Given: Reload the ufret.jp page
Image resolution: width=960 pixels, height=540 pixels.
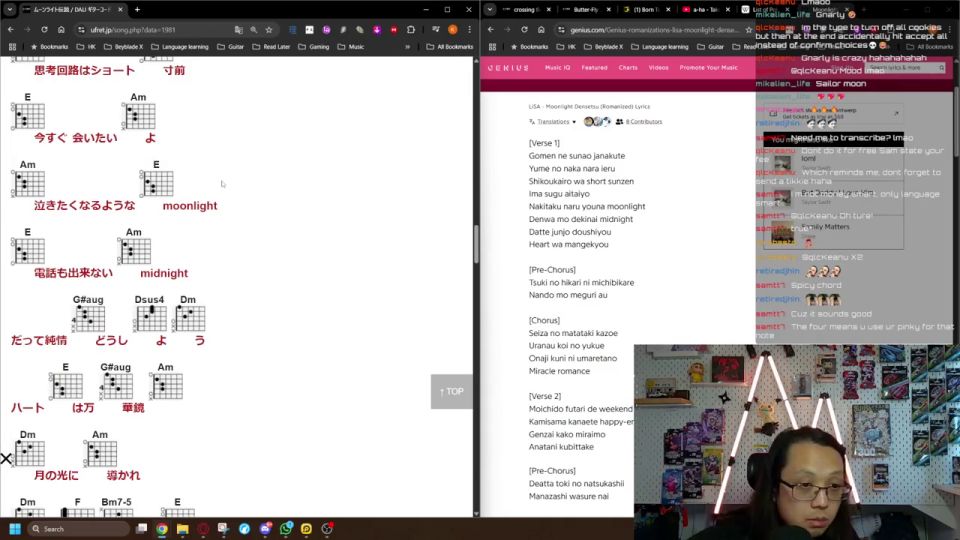Looking at the screenshot, I should point(44,29).
